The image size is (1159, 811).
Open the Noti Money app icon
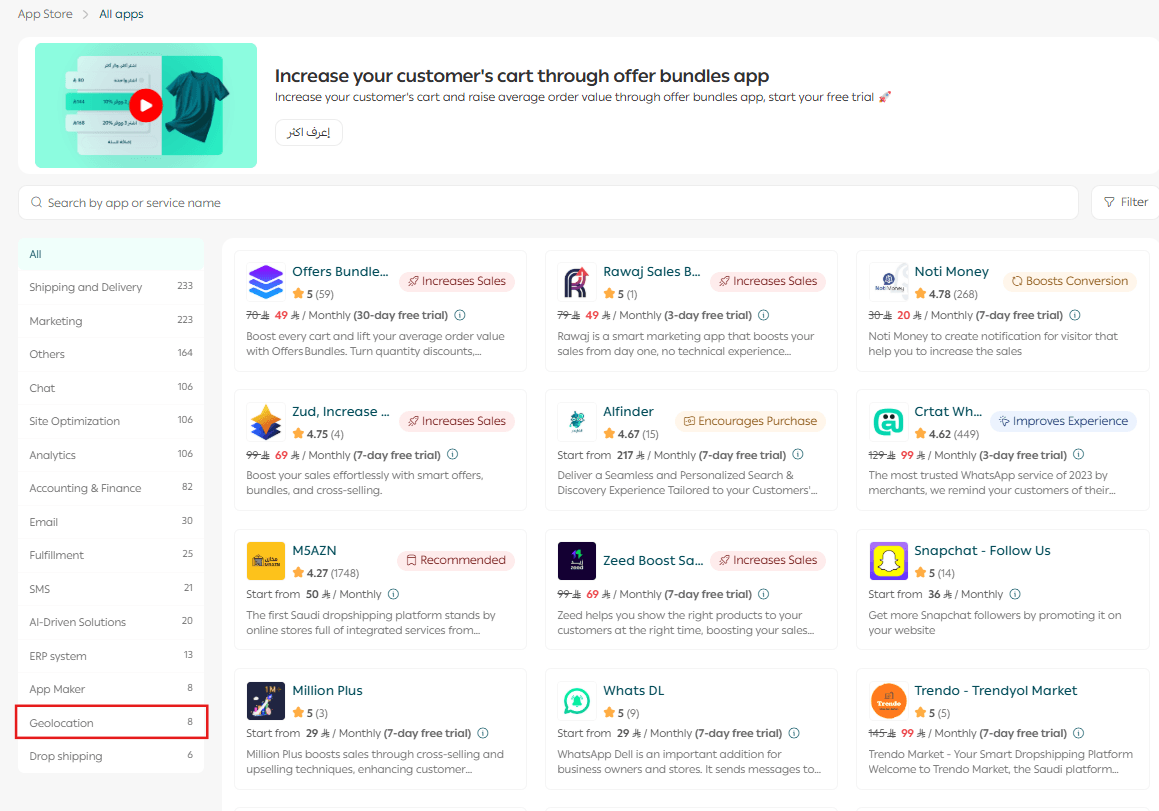coord(888,282)
